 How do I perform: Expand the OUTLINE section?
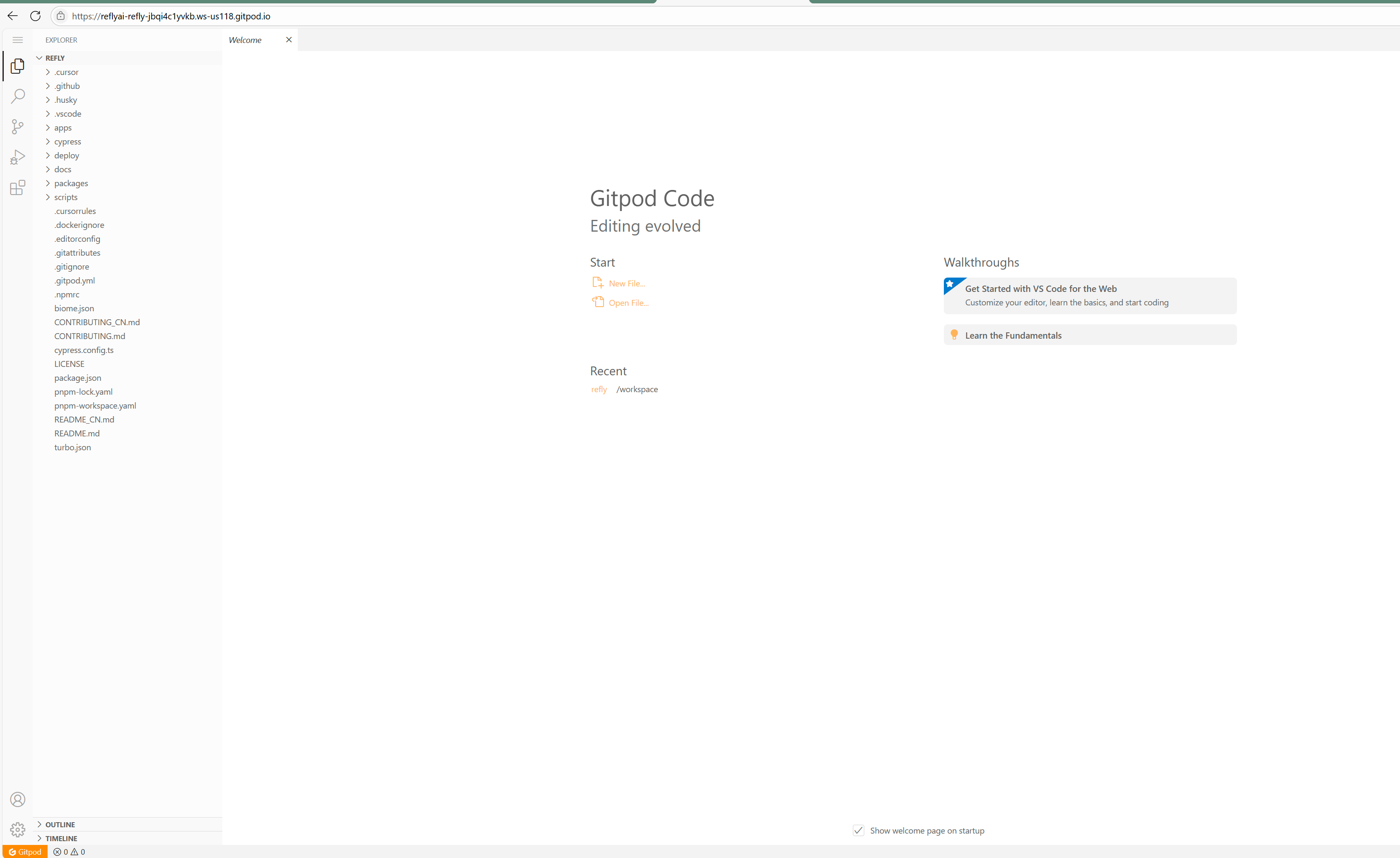coord(60,824)
